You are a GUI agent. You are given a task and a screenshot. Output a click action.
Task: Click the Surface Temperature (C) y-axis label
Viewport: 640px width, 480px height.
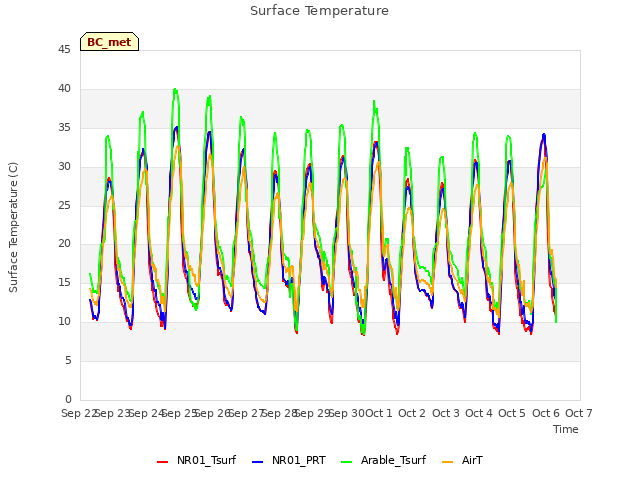(x=13, y=227)
